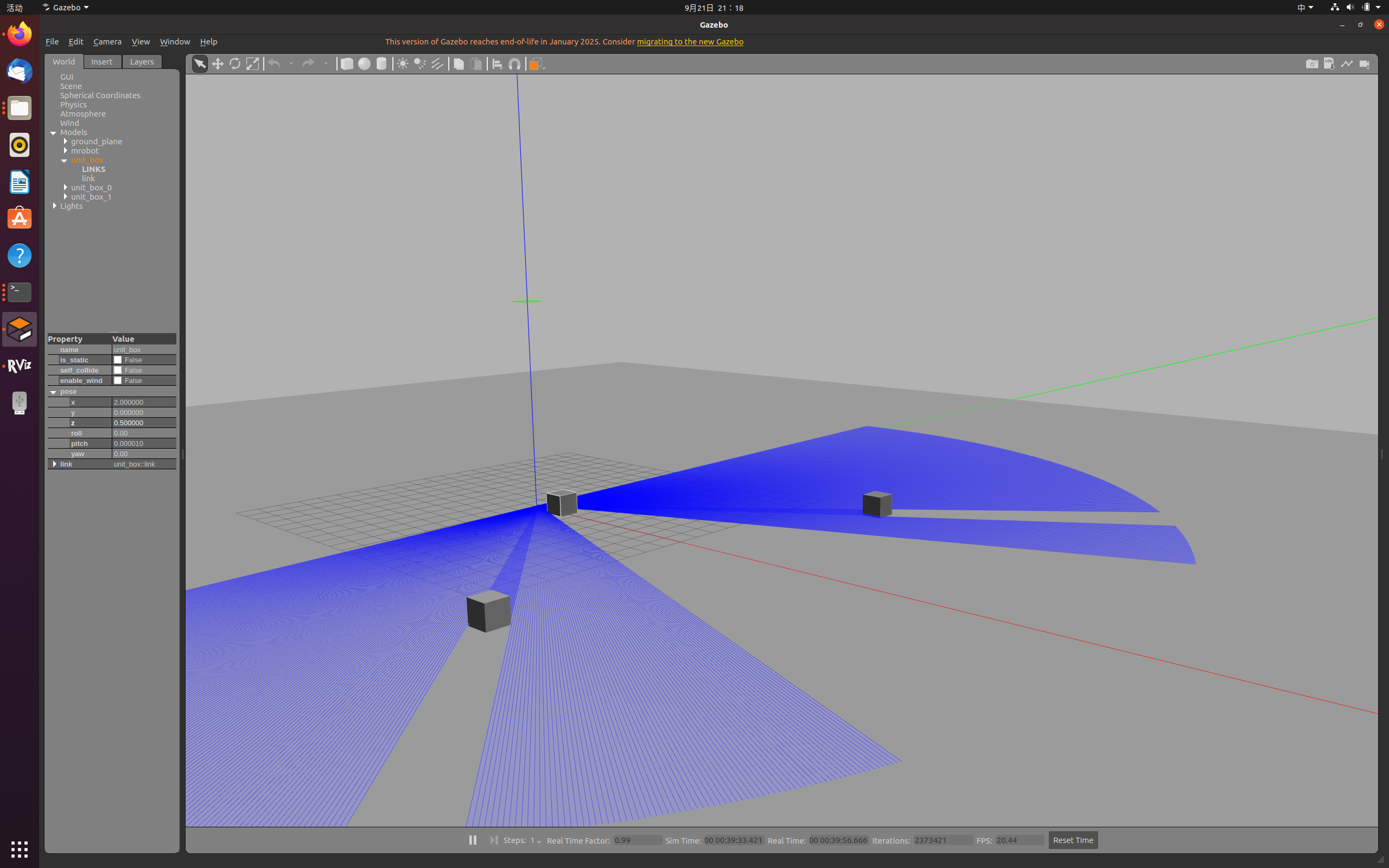This screenshot has height=868, width=1389.
Task: Expand the ground_plane model
Action: (x=66, y=141)
